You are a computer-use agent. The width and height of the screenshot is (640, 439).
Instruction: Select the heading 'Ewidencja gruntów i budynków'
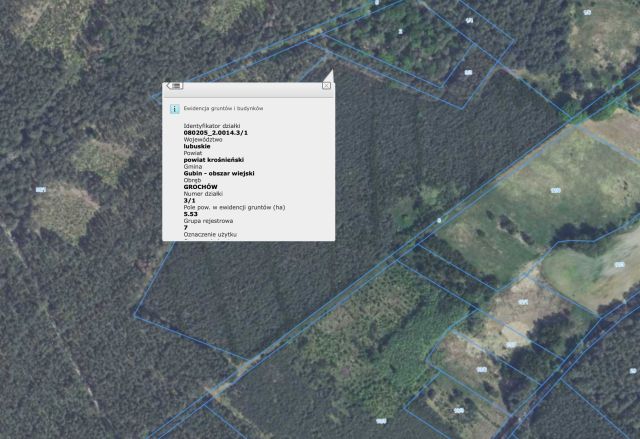click(x=223, y=109)
